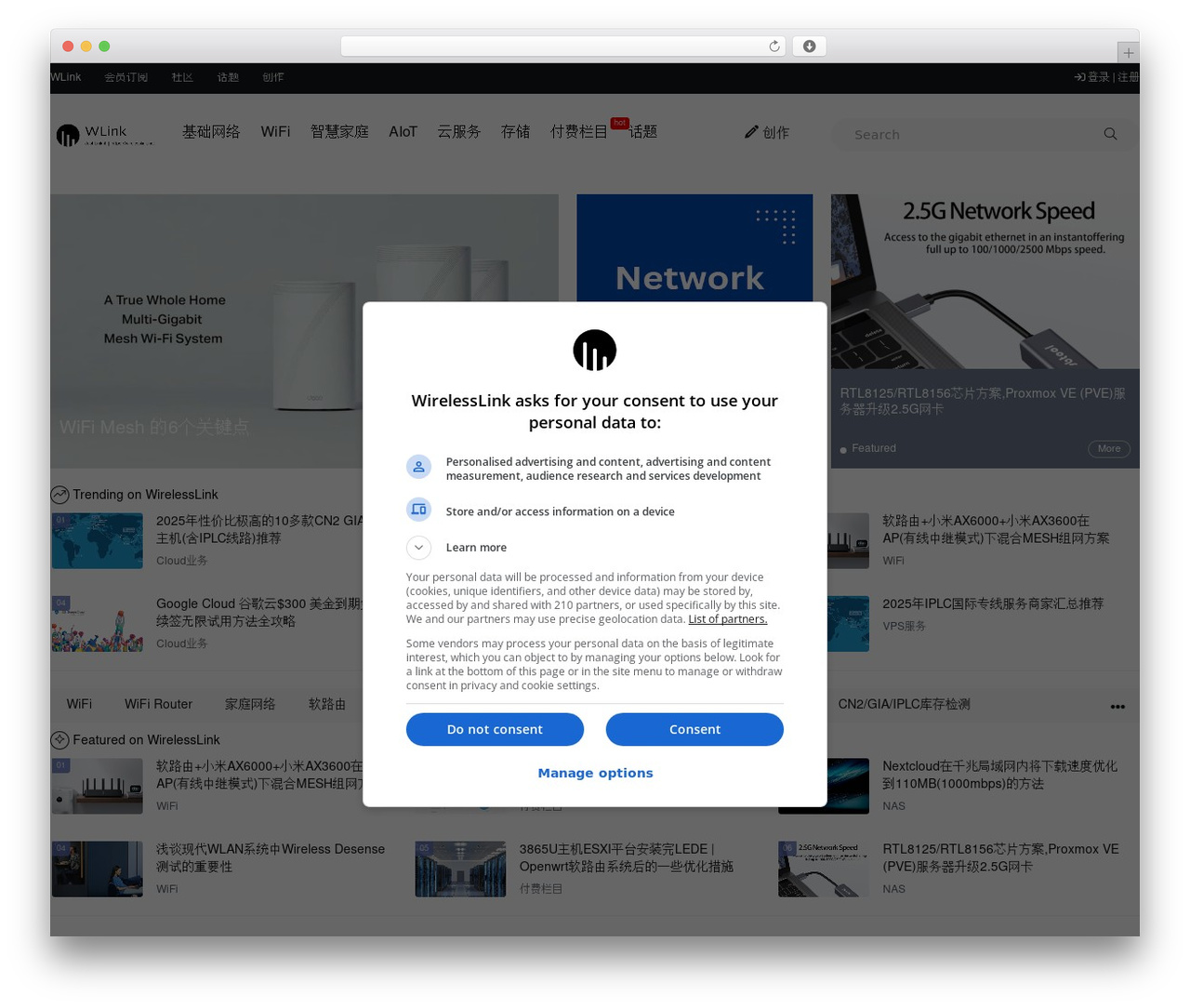Screen dimensions: 1190x1008
Task: Expand the Learn more chevron
Action: click(418, 548)
